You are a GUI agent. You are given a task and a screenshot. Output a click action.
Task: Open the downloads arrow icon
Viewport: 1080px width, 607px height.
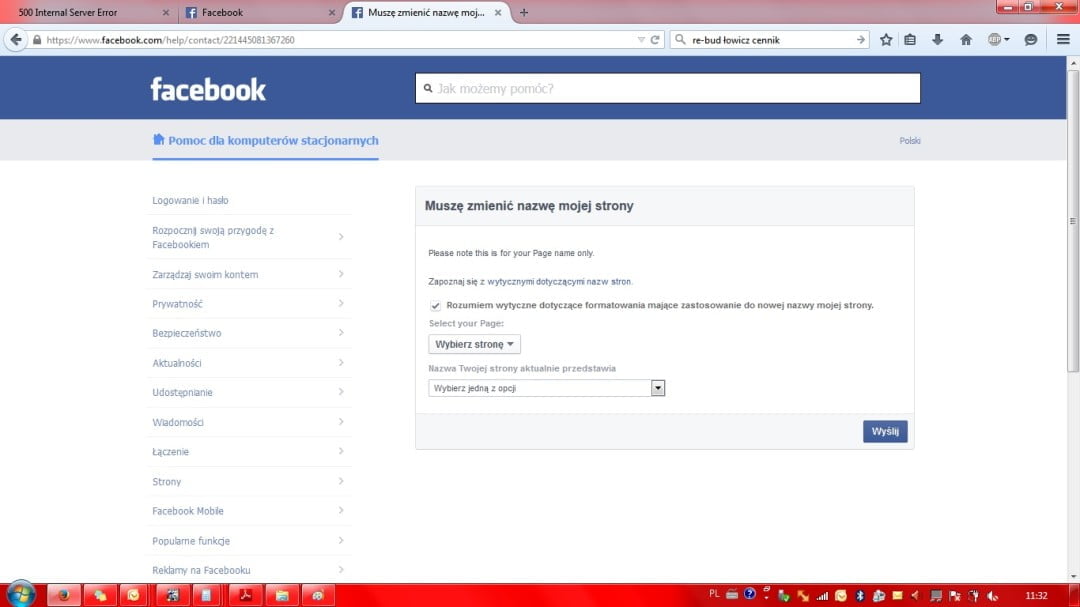point(937,40)
